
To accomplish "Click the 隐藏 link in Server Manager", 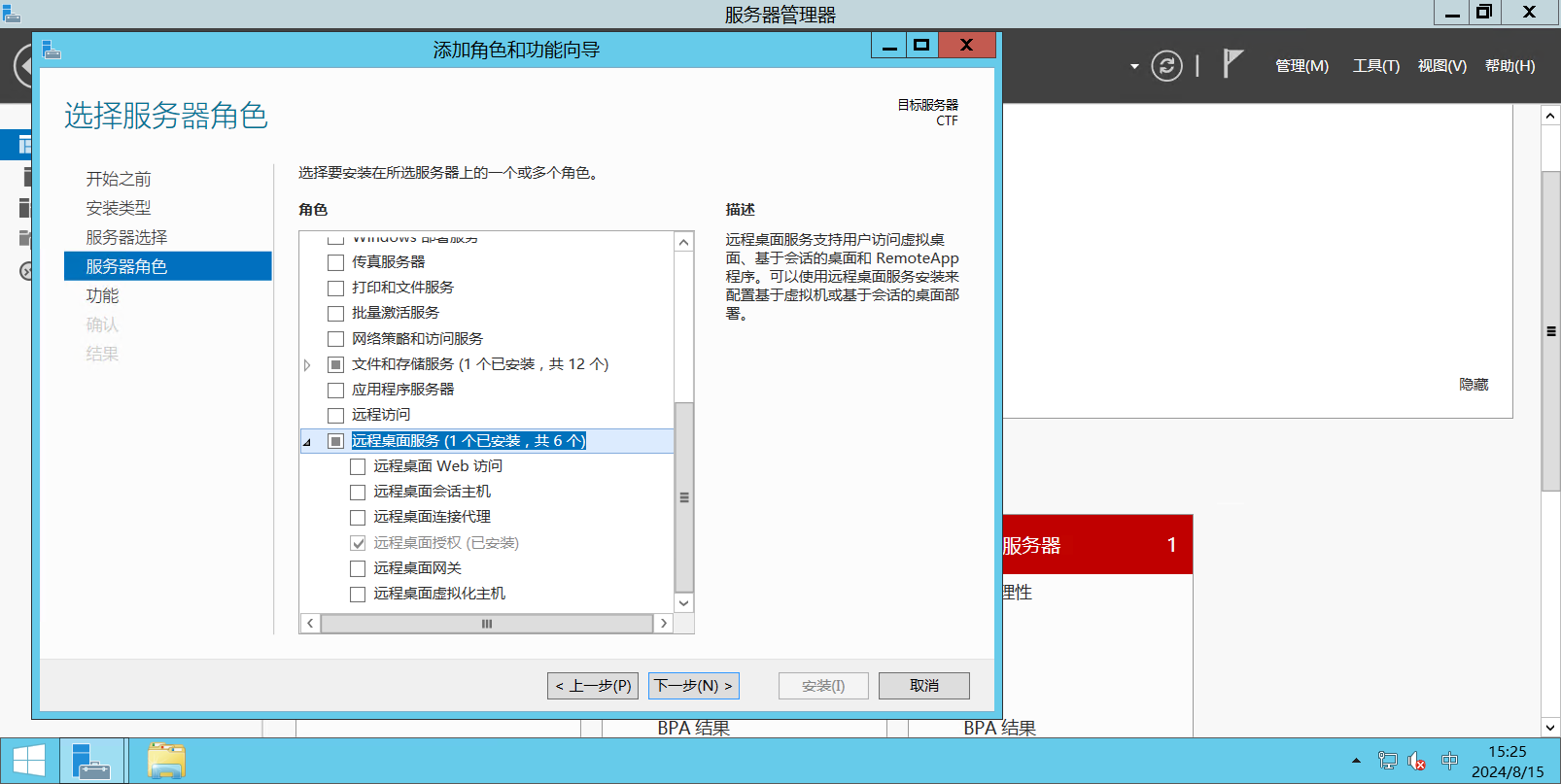I will point(1474,385).
